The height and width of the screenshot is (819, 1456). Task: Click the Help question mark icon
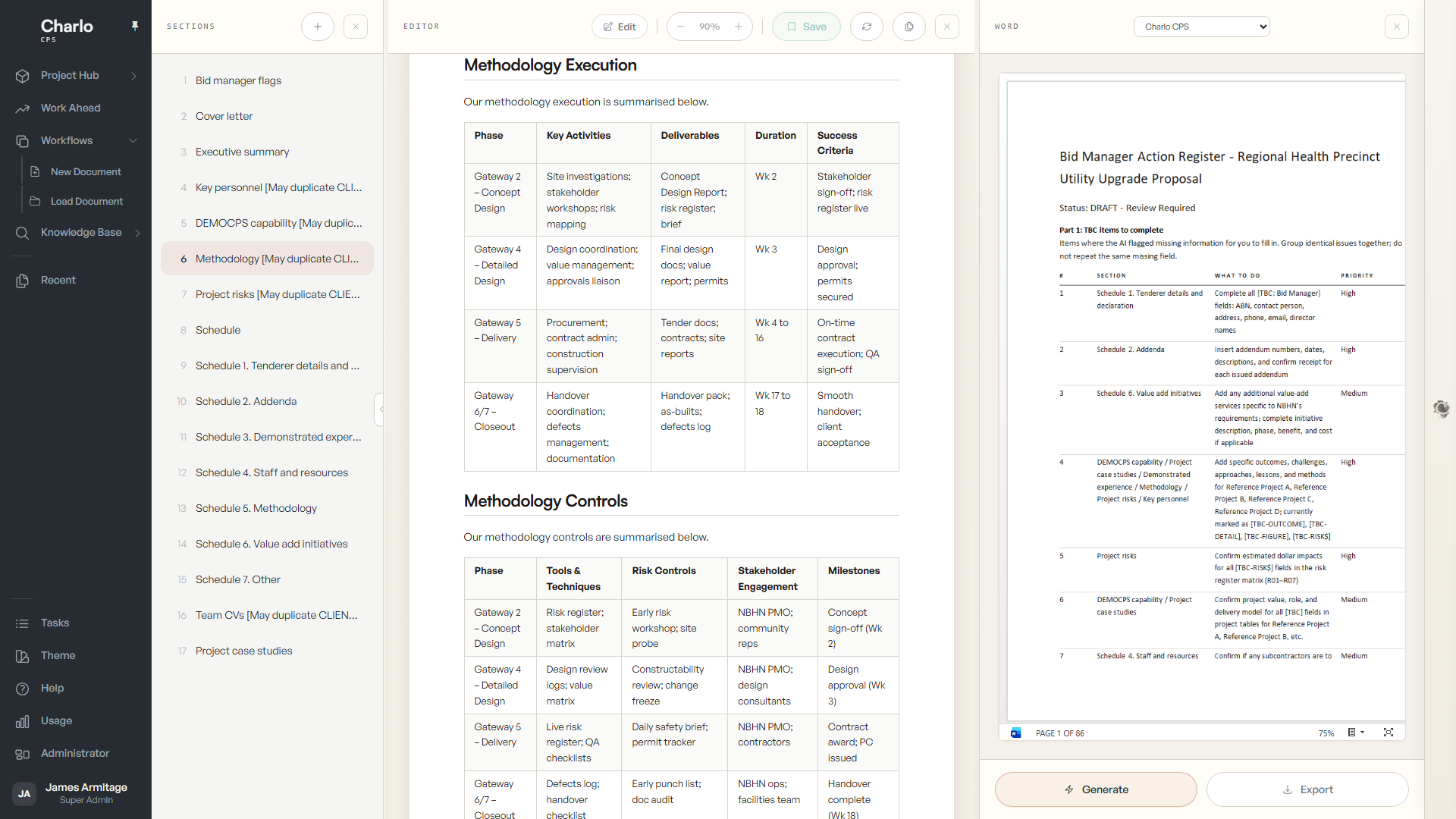point(22,689)
